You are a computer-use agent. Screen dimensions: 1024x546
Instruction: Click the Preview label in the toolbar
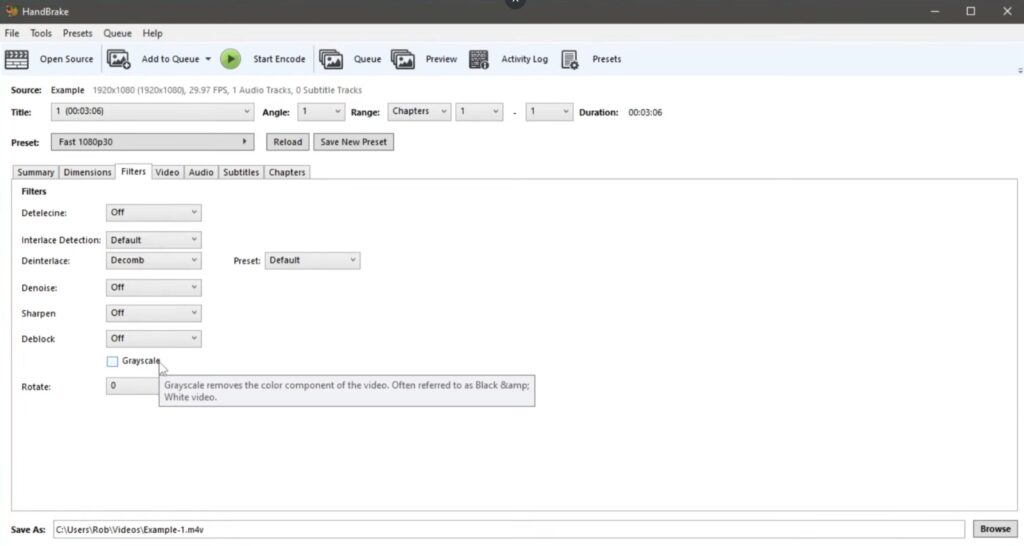coord(441,59)
